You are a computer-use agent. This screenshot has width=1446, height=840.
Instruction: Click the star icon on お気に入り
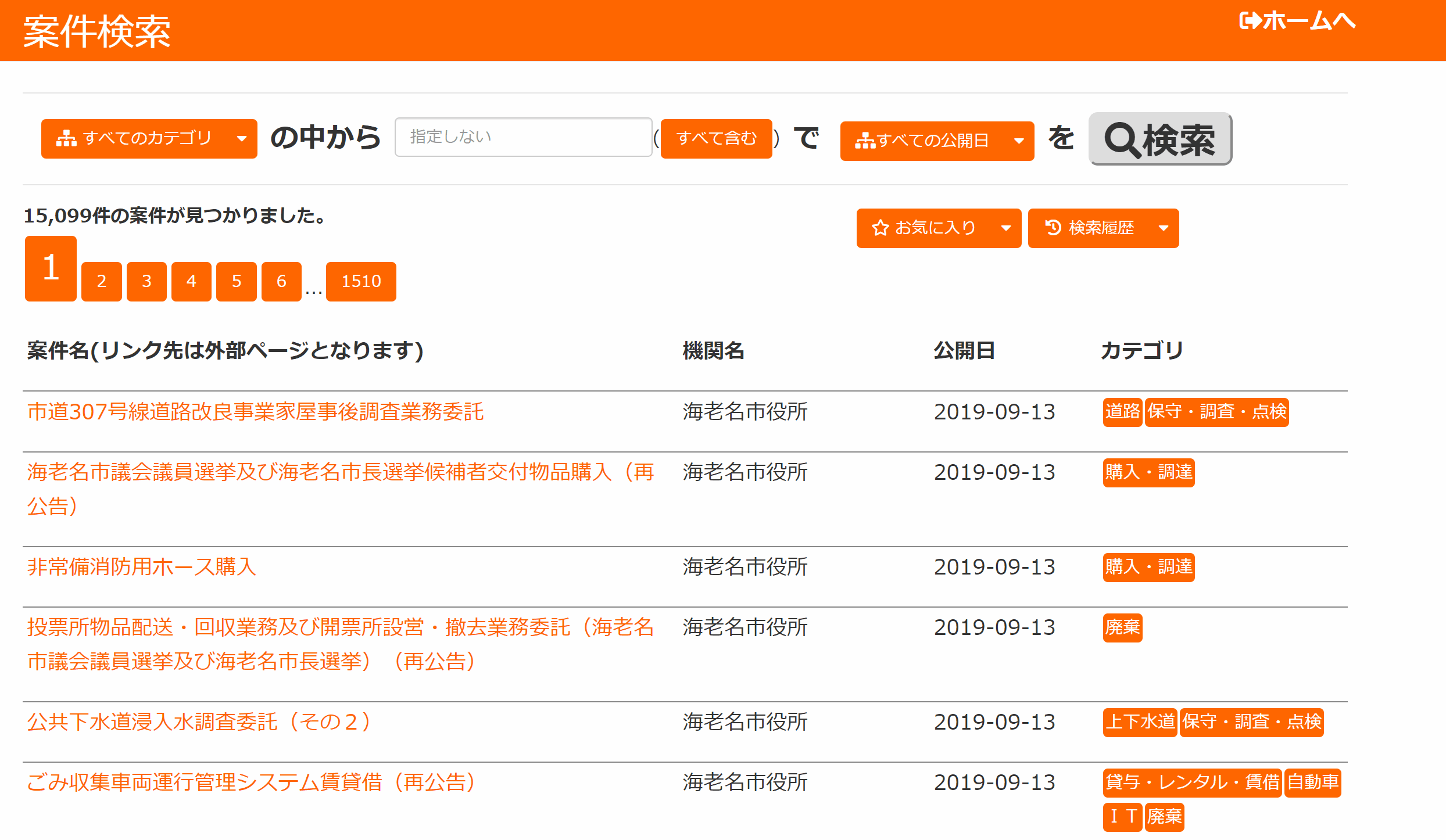(x=880, y=228)
